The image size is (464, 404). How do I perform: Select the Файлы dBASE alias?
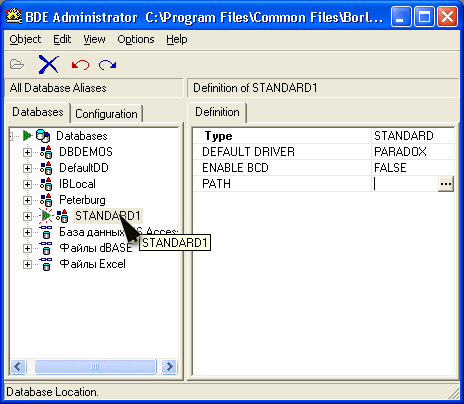pyautogui.click(x=96, y=248)
